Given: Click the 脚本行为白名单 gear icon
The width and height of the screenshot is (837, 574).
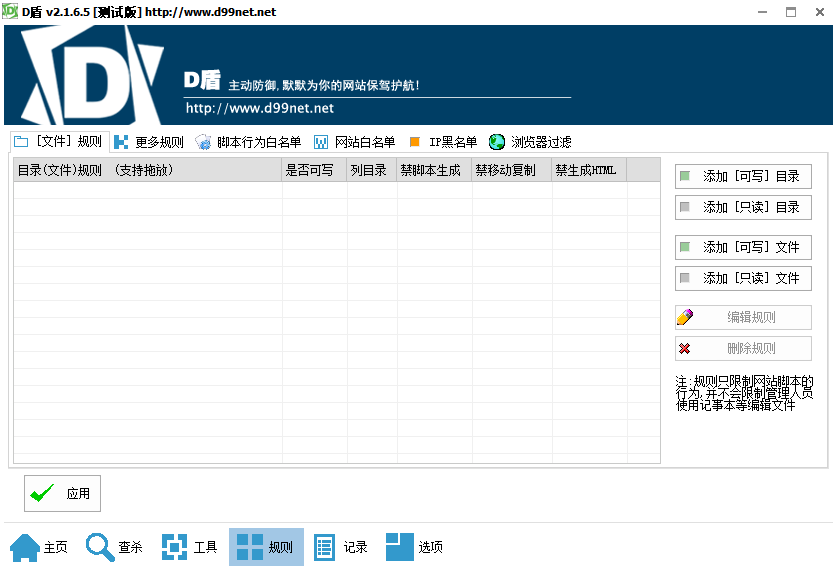Looking at the screenshot, I should click(203, 142).
